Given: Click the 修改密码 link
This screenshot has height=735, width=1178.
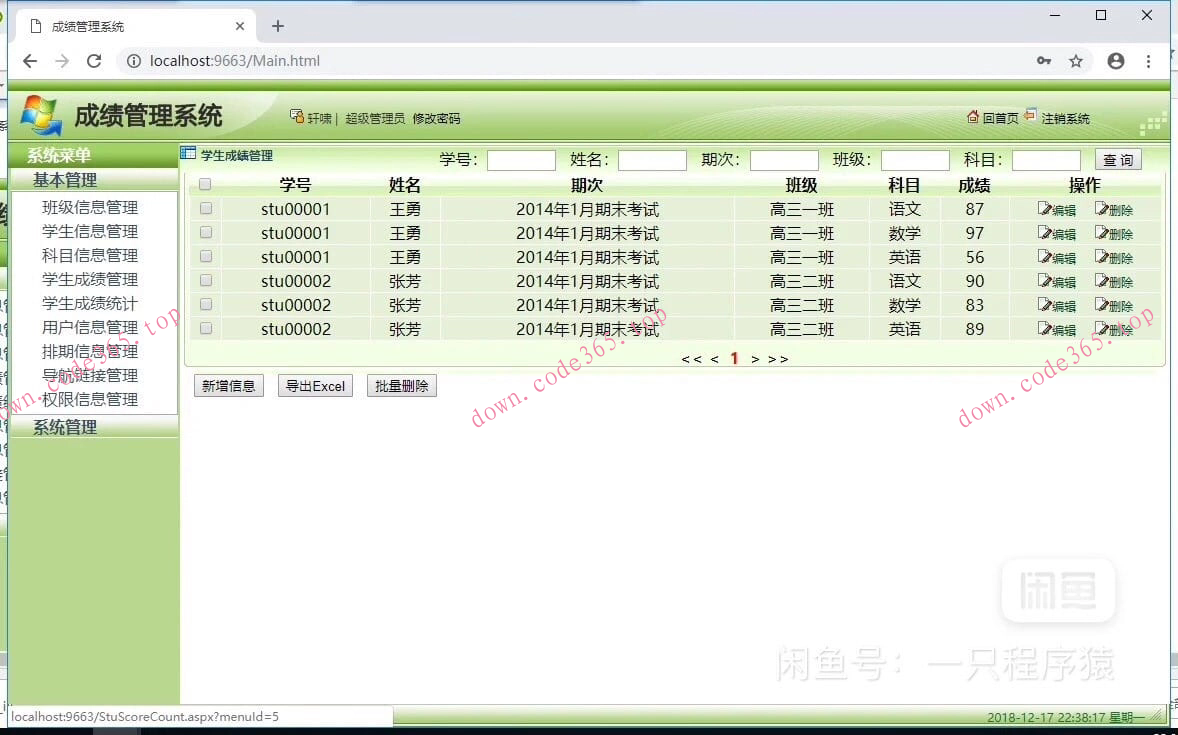Looking at the screenshot, I should [x=437, y=117].
